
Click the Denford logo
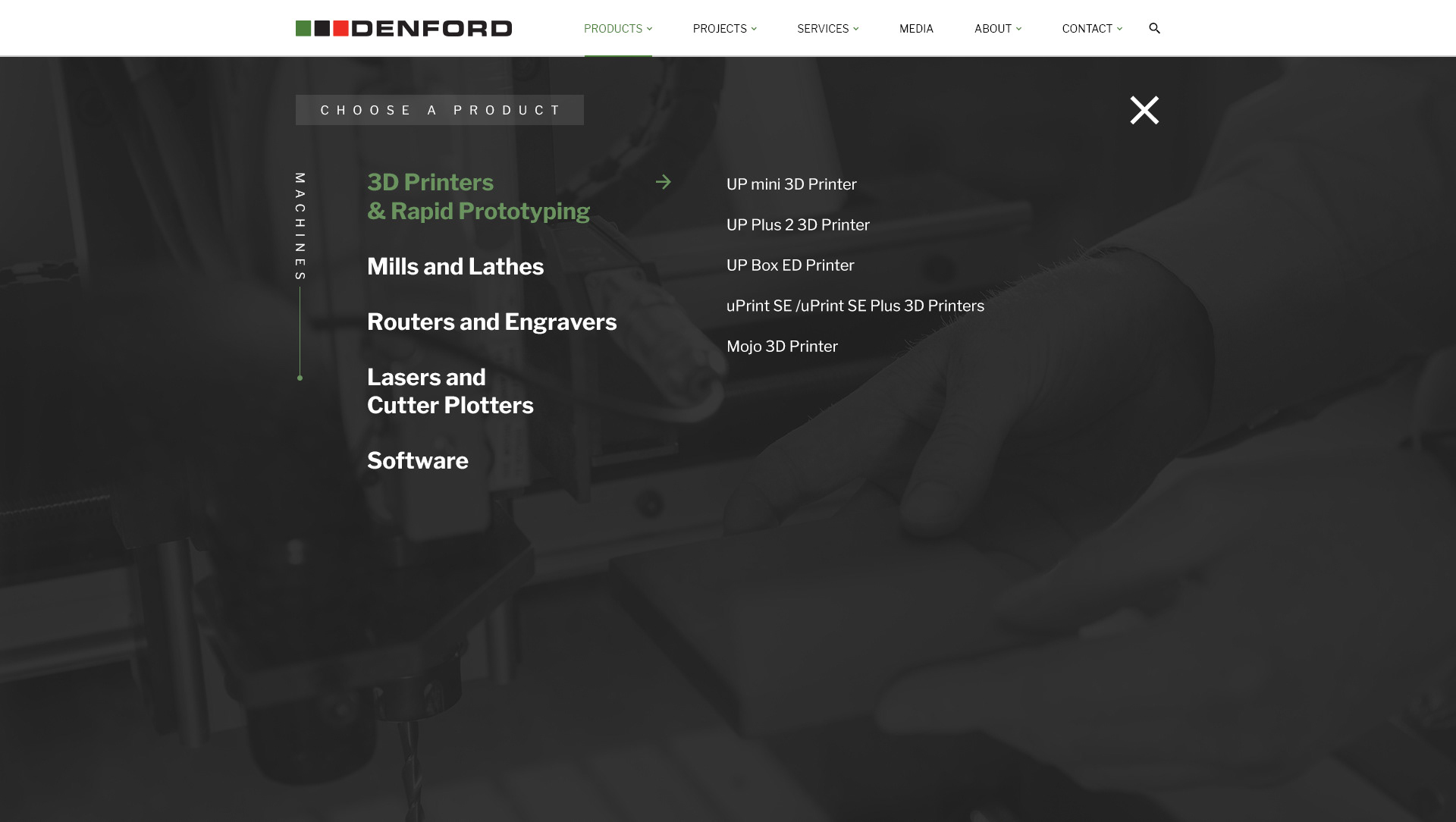coord(403,28)
